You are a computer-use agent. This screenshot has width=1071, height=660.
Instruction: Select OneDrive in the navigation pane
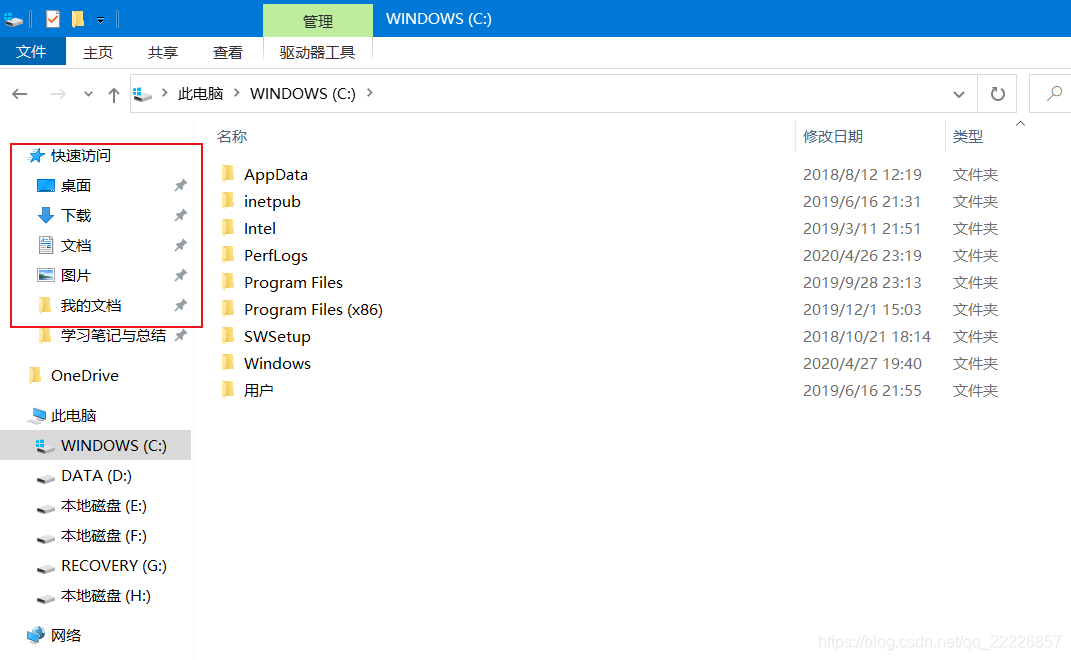pos(84,376)
